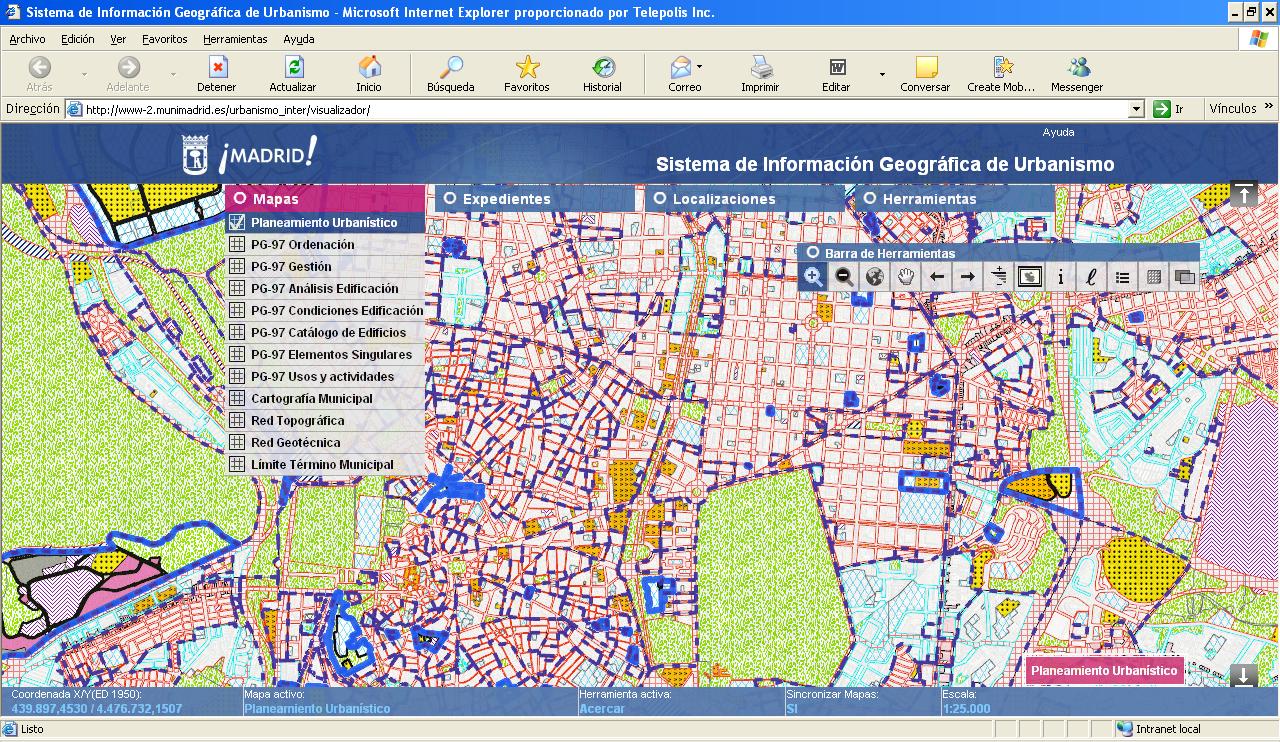Click the information 'i' tool

coord(1061,277)
